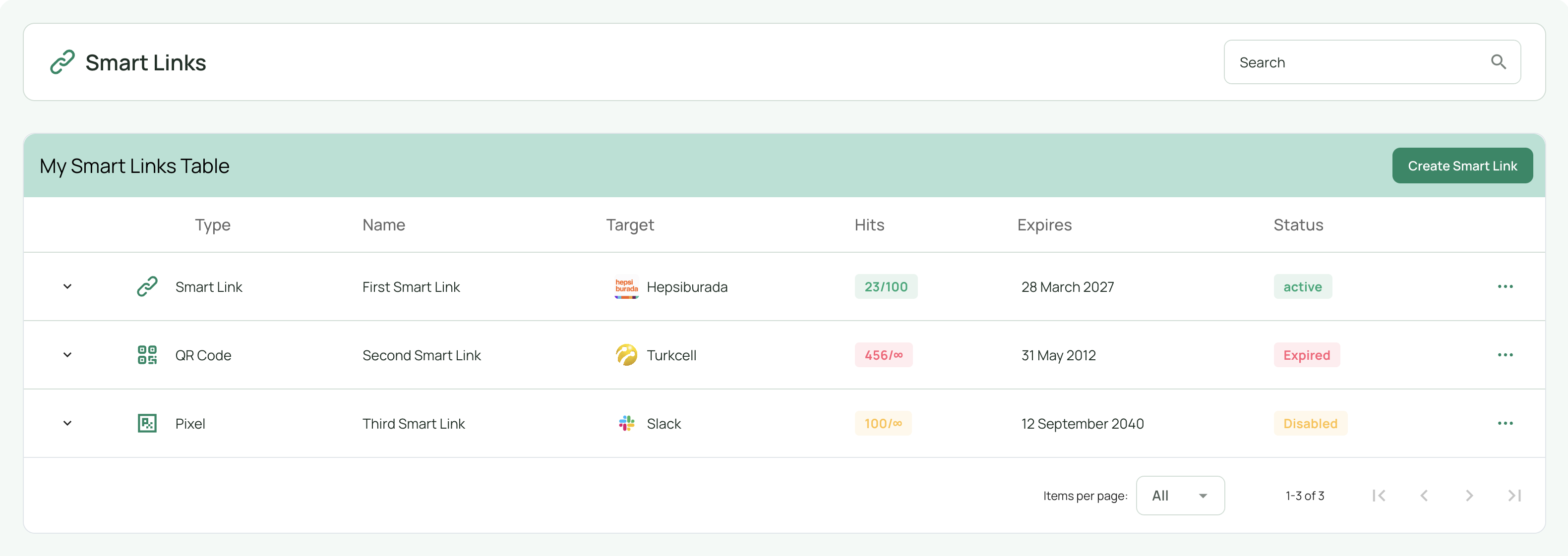Click the Smart Link chain icon in first row

(147, 286)
